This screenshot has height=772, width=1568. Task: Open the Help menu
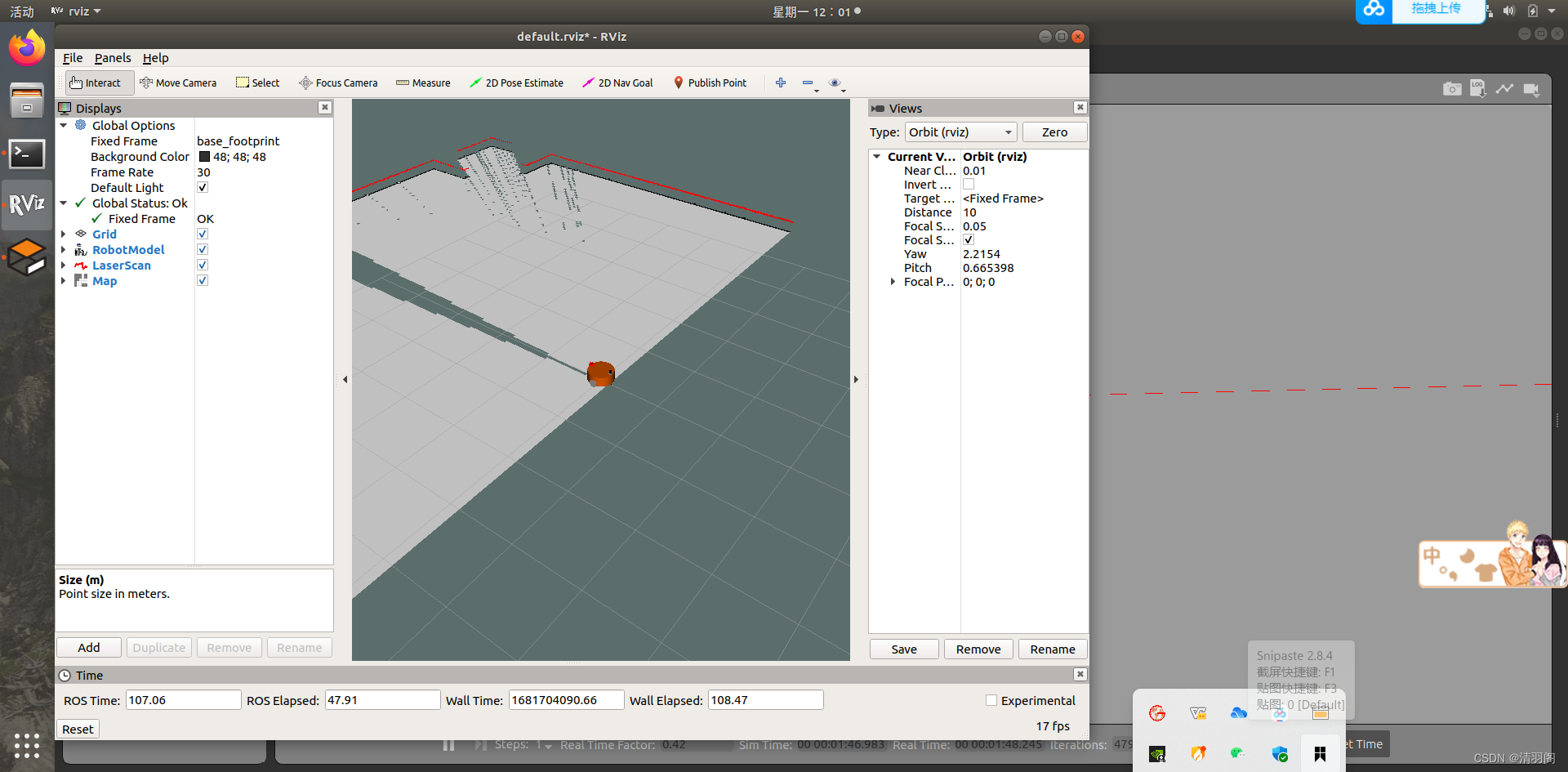tap(155, 57)
